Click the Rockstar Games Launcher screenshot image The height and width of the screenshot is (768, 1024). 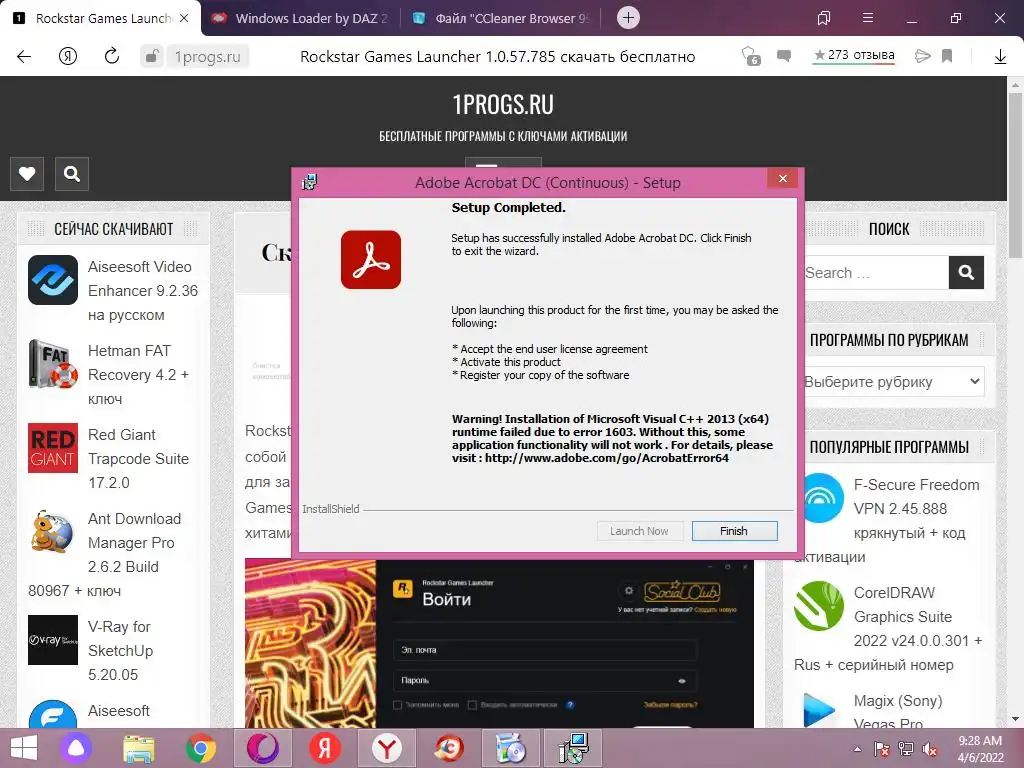[x=499, y=643]
